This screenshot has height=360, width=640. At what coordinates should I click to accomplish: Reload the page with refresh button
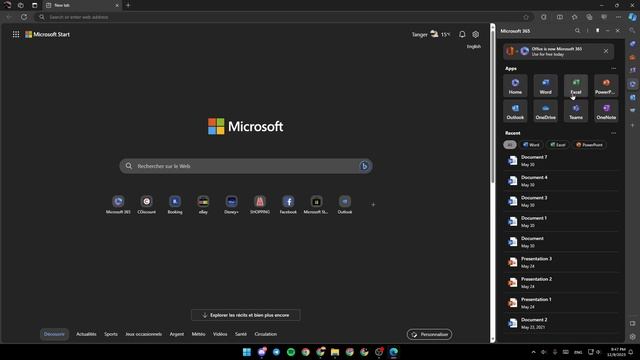click(x=24, y=17)
